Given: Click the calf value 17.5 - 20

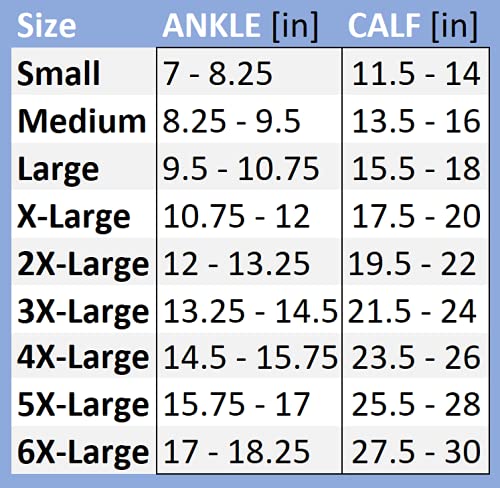Looking at the screenshot, I should (x=416, y=216).
